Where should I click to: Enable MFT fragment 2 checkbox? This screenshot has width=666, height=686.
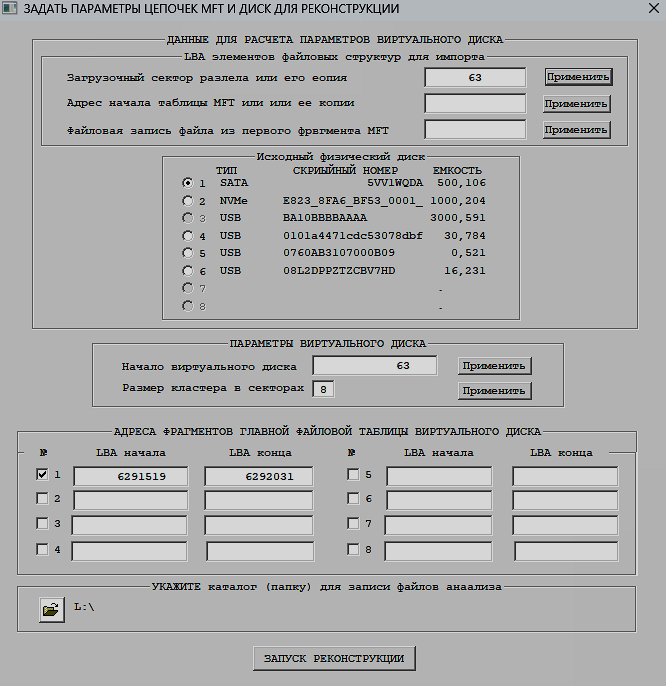click(x=42, y=498)
